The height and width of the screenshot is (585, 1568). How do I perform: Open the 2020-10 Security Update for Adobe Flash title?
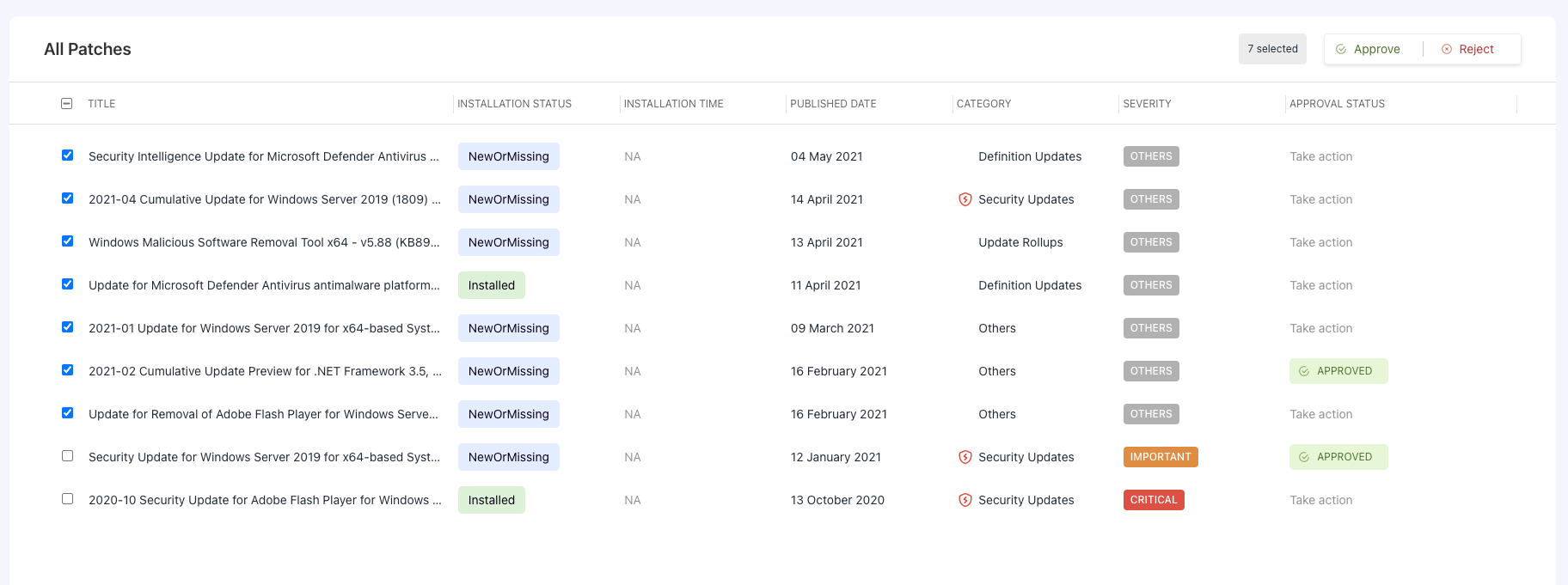(x=265, y=500)
